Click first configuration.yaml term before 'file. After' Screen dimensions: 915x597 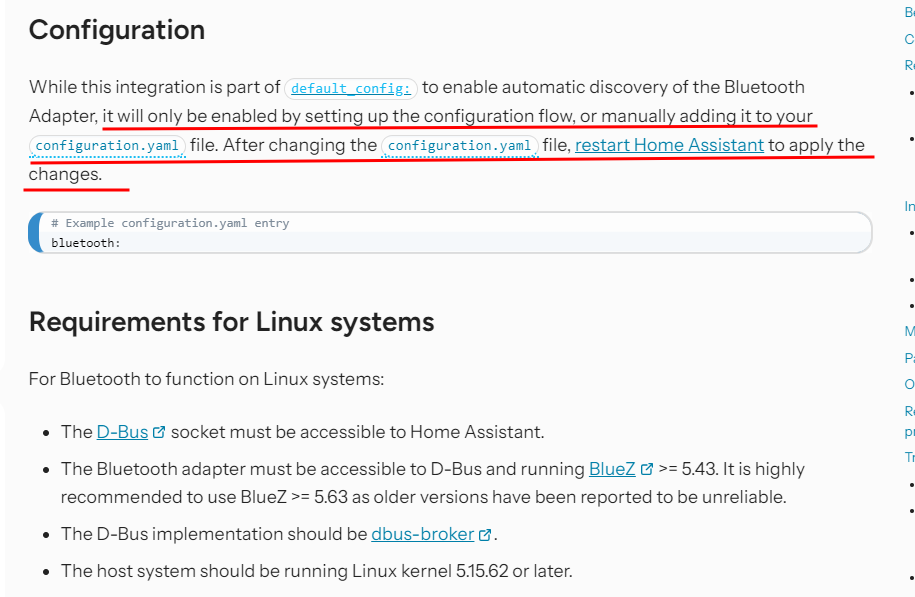tap(107, 146)
